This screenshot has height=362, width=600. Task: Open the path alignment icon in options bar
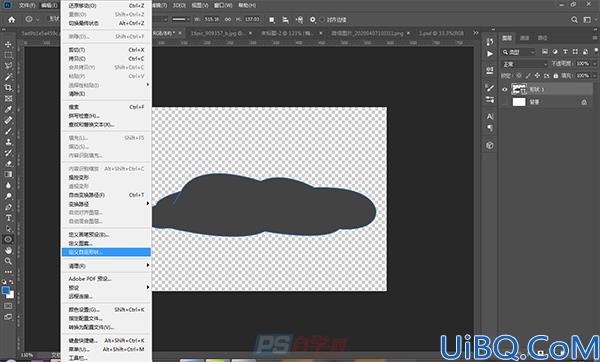tap(285, 20)
